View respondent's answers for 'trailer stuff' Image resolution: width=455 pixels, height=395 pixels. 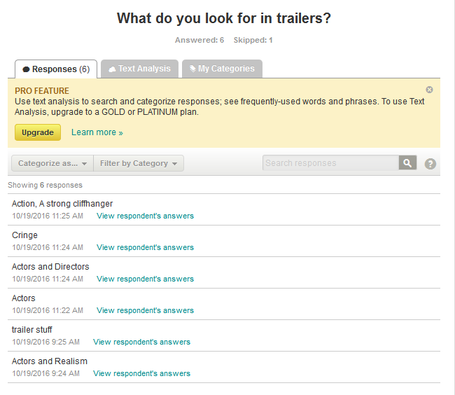[142, 342]
